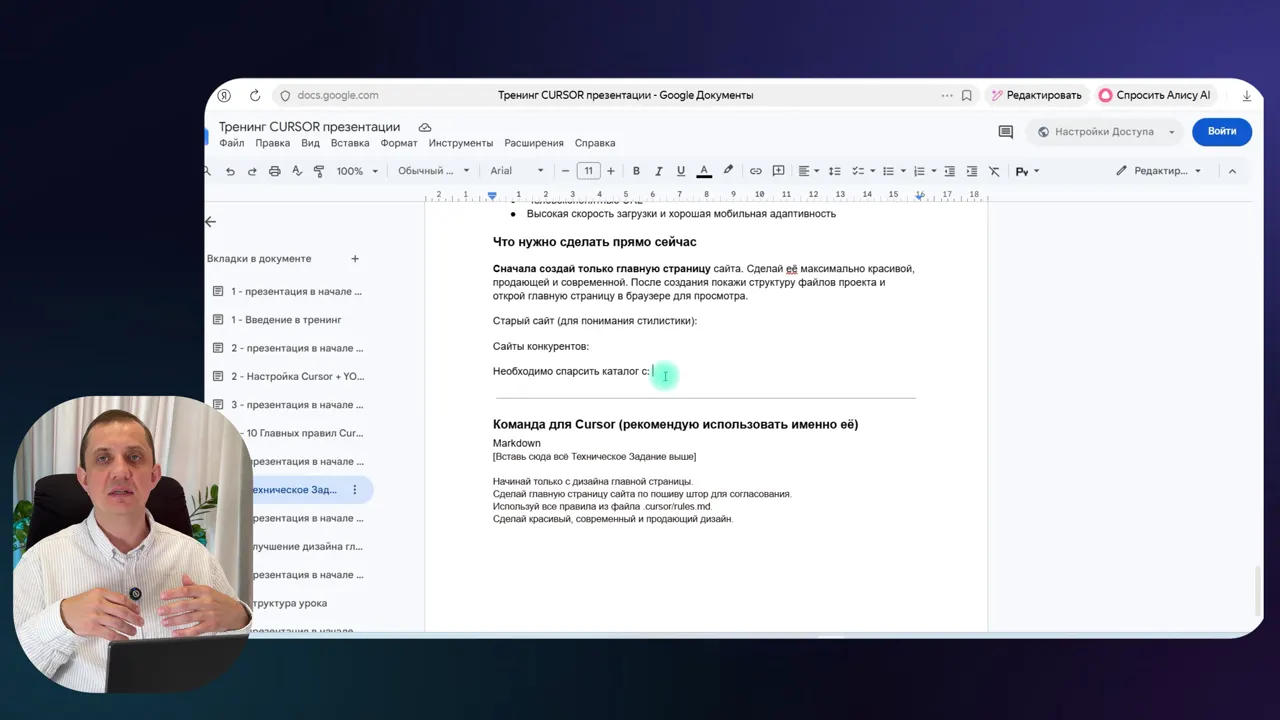Viewport: 1280px width, 720px height.
Task: Click the browser 'Редактировать' button
Action: click(x=1036, y=96)
